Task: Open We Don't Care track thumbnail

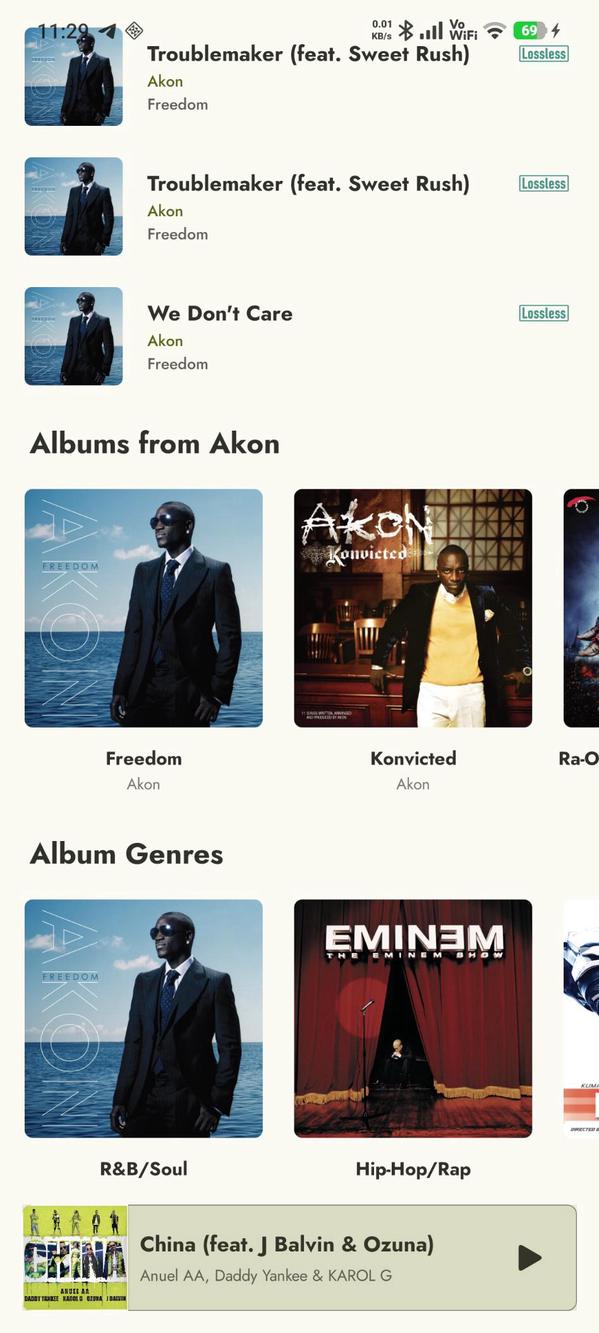Action: coord(74,336)
